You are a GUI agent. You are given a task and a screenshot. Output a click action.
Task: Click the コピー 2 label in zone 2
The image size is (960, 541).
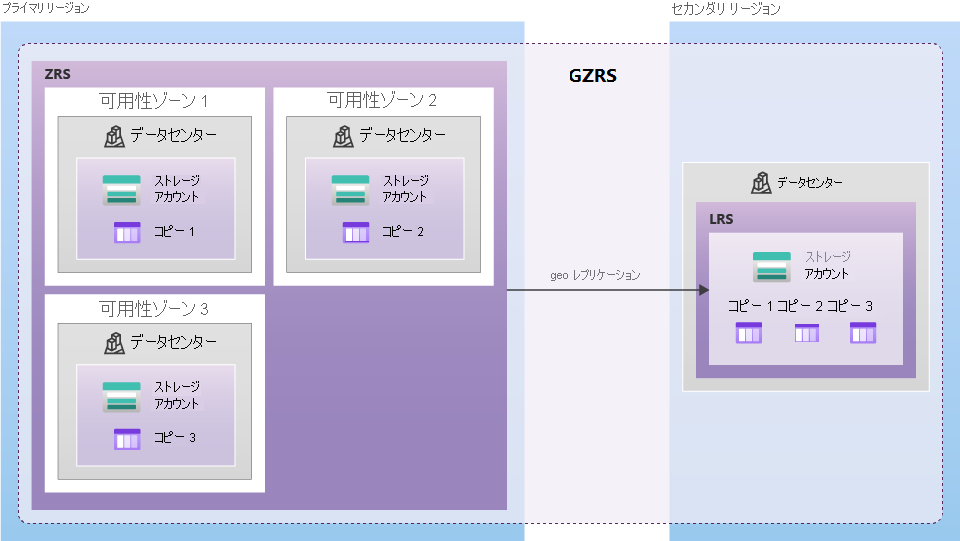tap(403, 231)
